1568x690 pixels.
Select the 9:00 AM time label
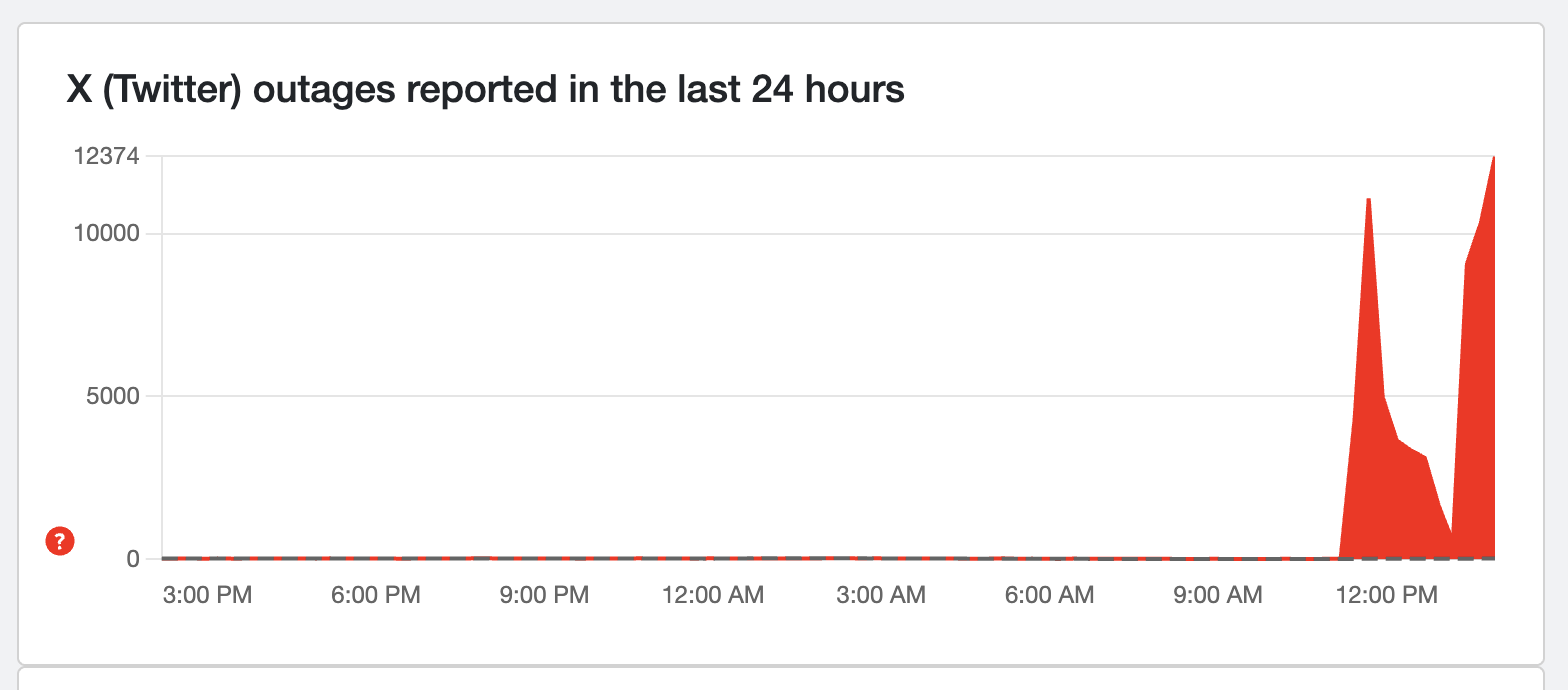1217,595
